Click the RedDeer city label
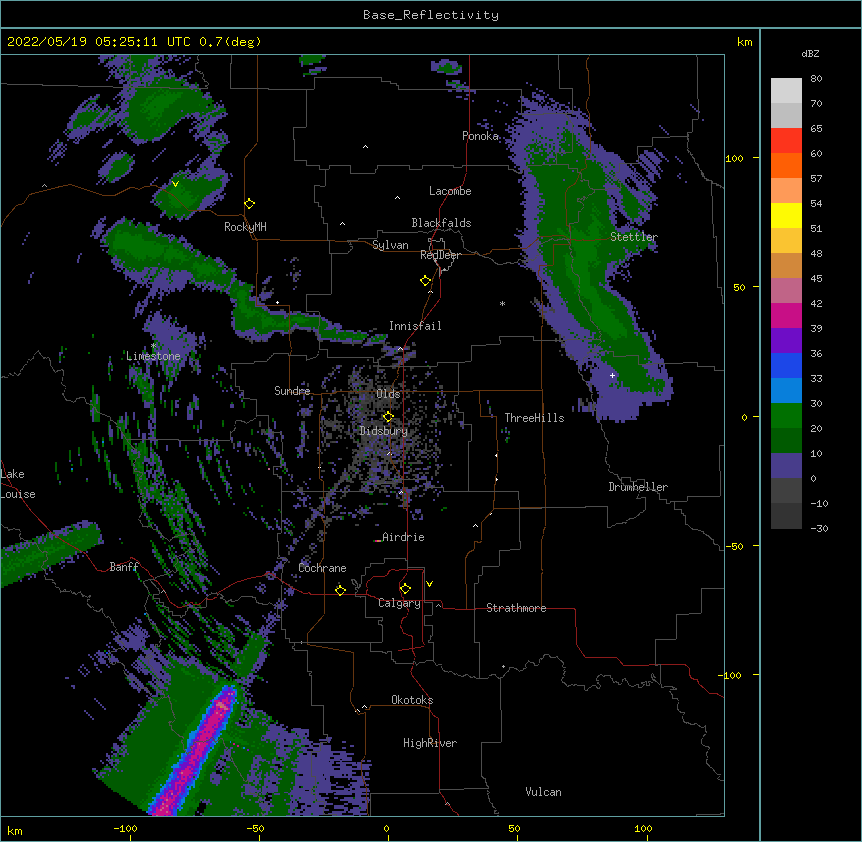The width and height of the screenshot is (862, 842). pos(440,255)
